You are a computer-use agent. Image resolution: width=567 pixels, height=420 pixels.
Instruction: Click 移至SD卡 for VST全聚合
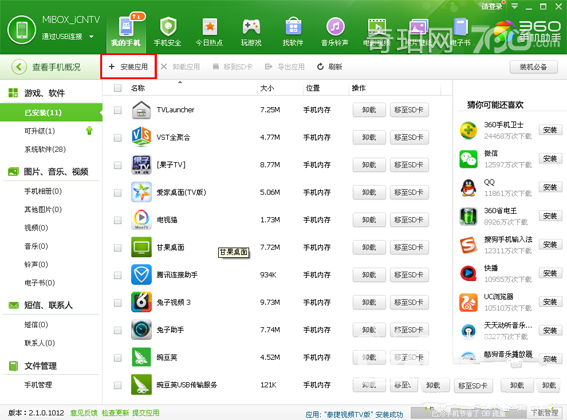tap(409, 137)
